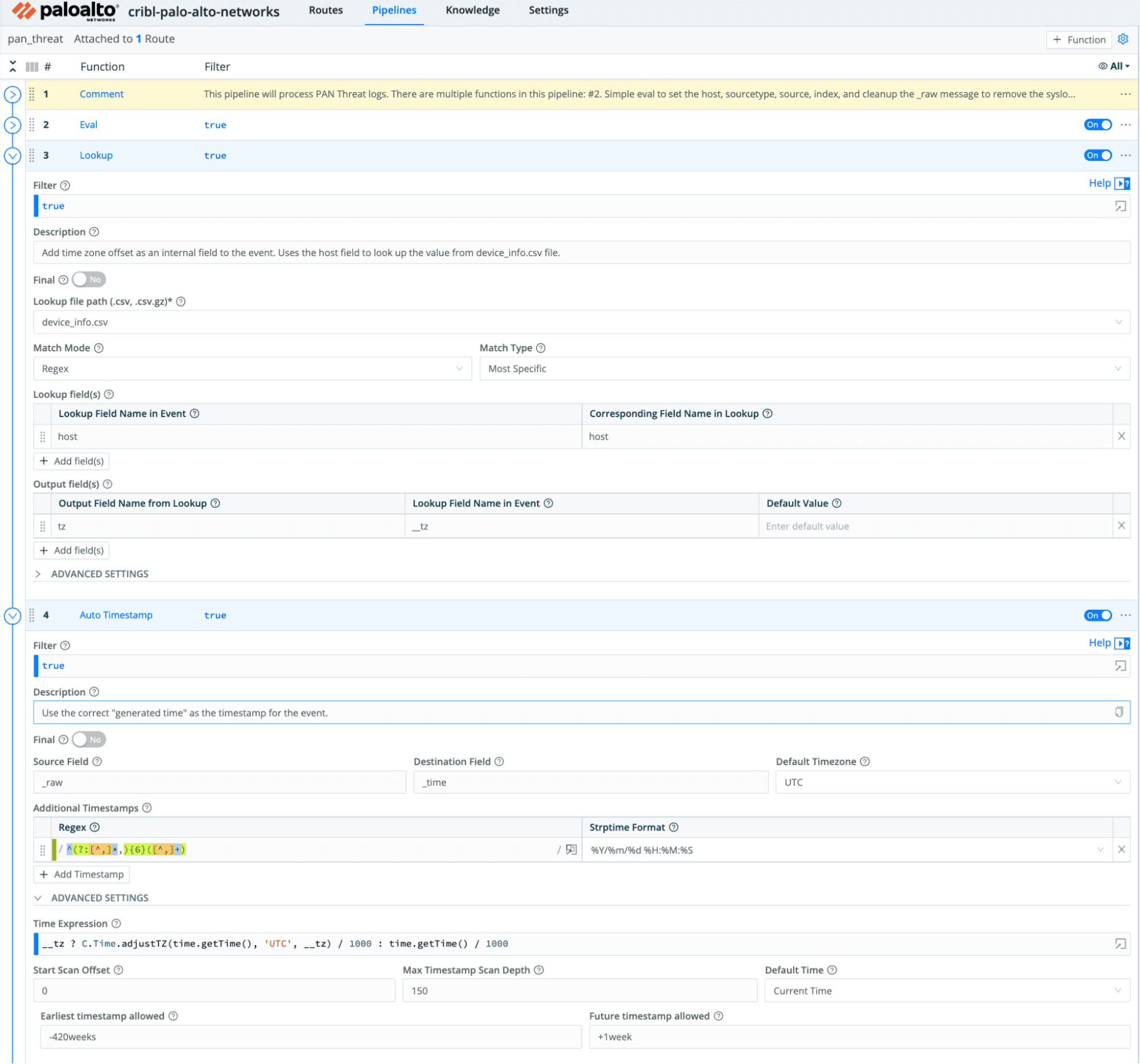Turn off the Lookup function toggle
The height and width of the screenshot is (1064, 1140).
(x=1097, y=155)
